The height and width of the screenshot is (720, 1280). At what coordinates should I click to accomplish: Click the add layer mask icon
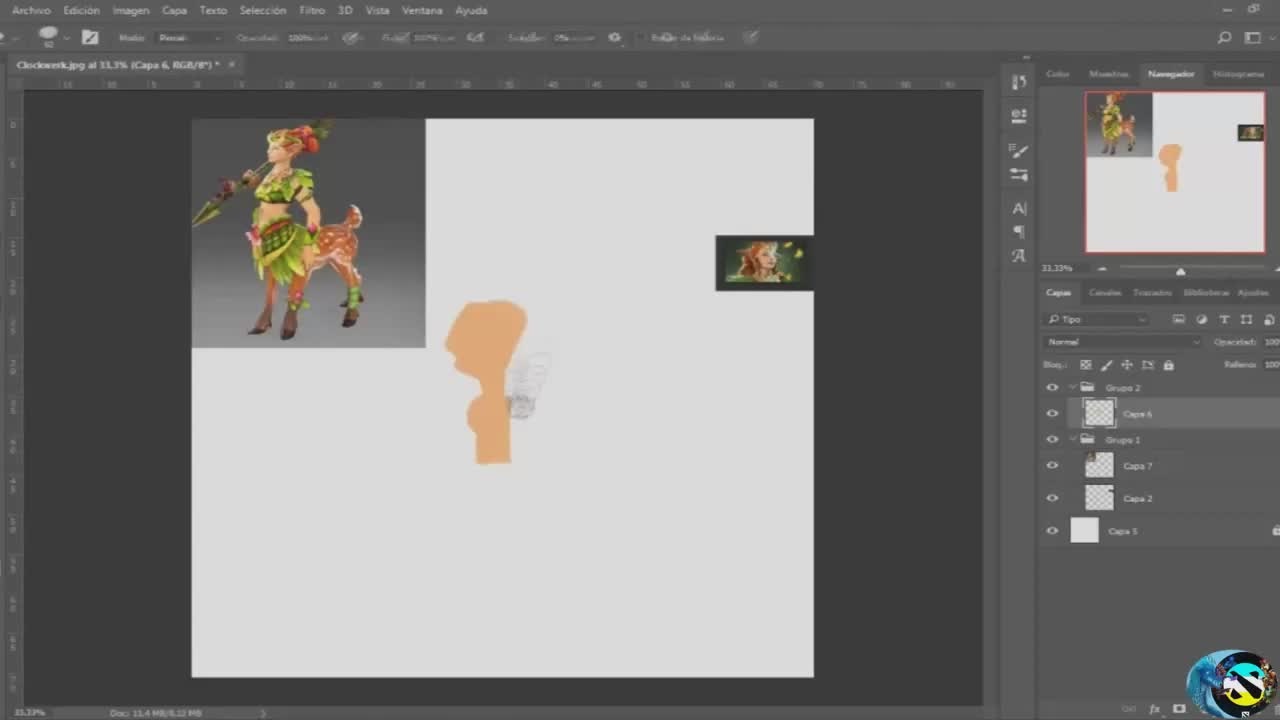[x=1179, y=709]
